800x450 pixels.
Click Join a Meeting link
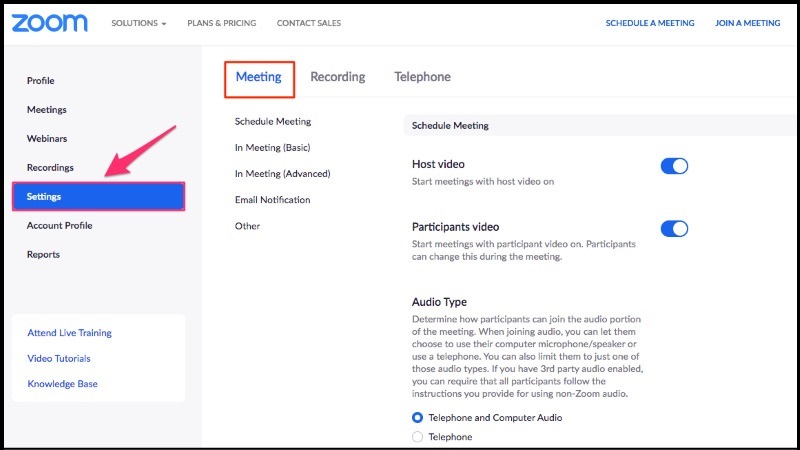(747, 23)
